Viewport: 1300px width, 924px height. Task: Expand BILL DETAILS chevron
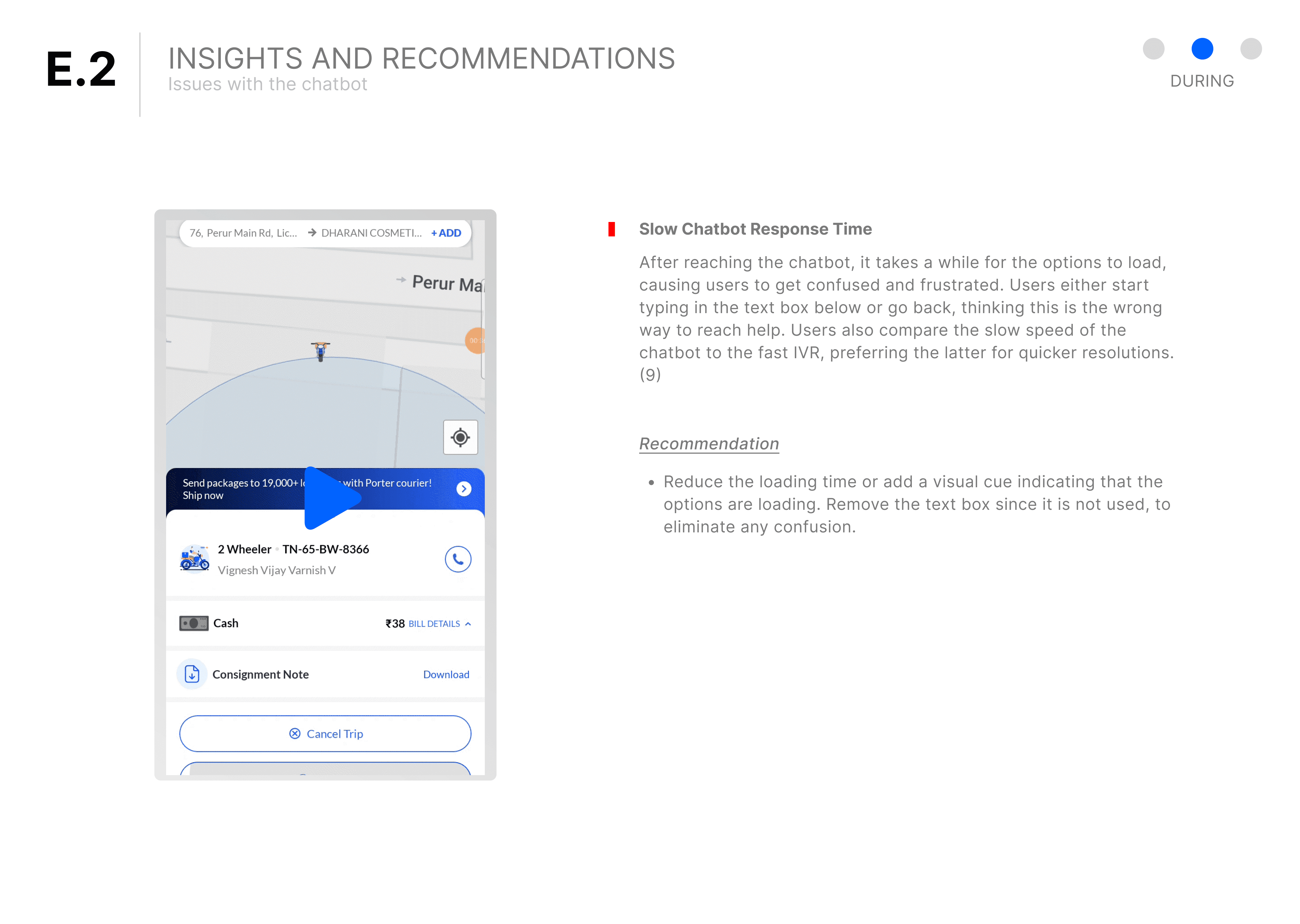(468, 624)
